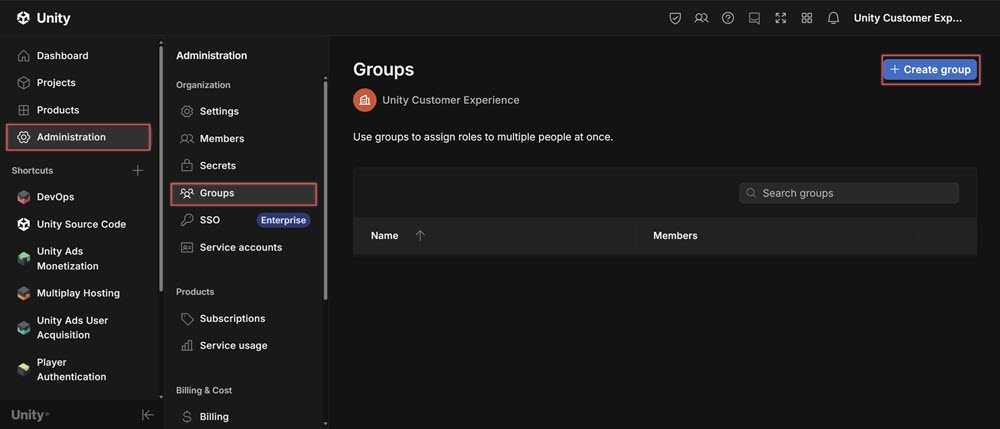This screenshot has width=1000, height=429.
Task: Add a shortcut with the plus icon
Action: point(138,171)
